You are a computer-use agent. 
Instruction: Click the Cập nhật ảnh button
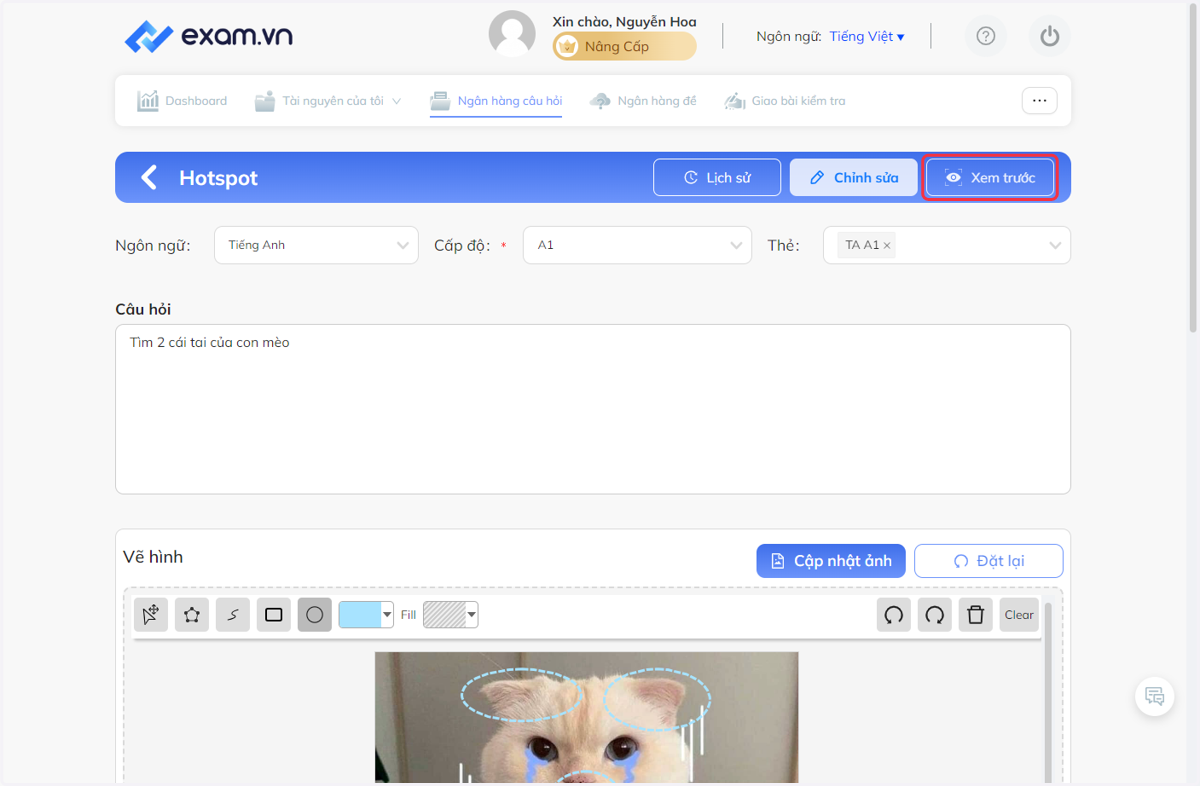click(831, 561)
